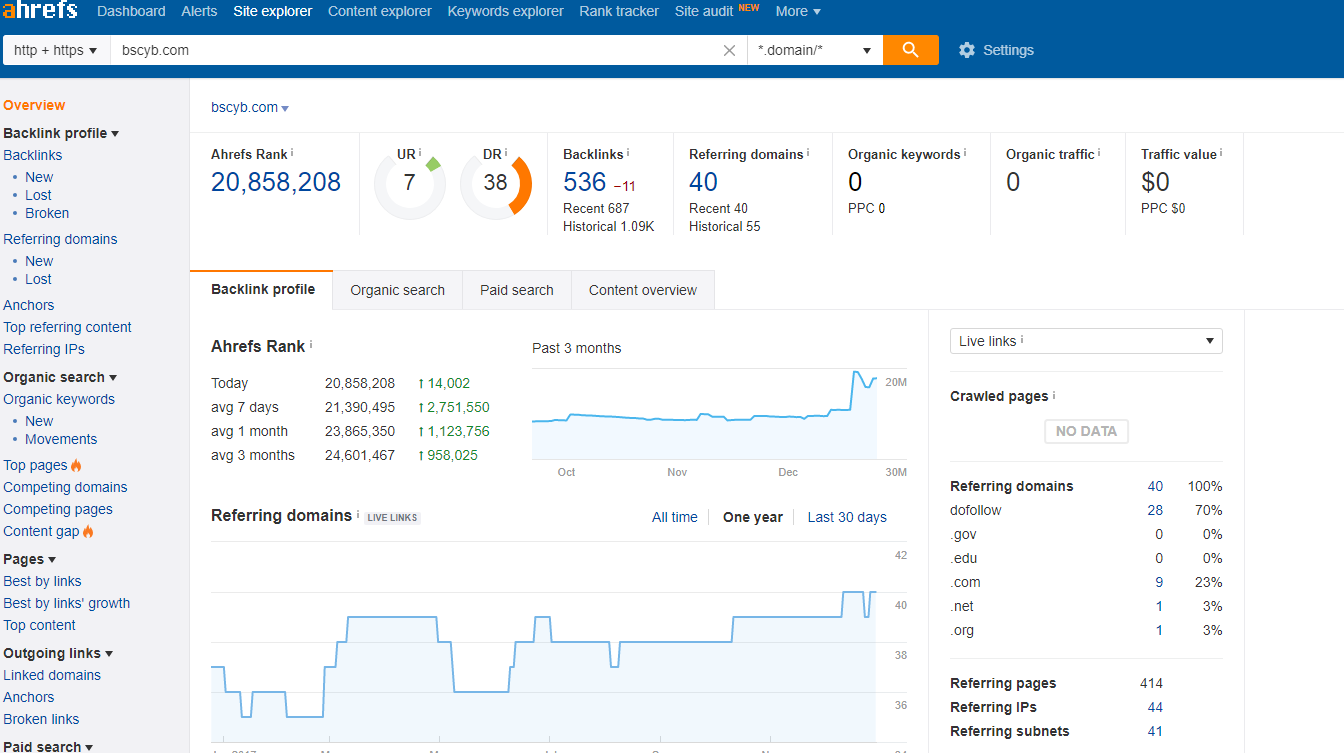The image size is (1344, 753).
Task: Click the LIVE LINKS badge
Action: pos(393,518)
